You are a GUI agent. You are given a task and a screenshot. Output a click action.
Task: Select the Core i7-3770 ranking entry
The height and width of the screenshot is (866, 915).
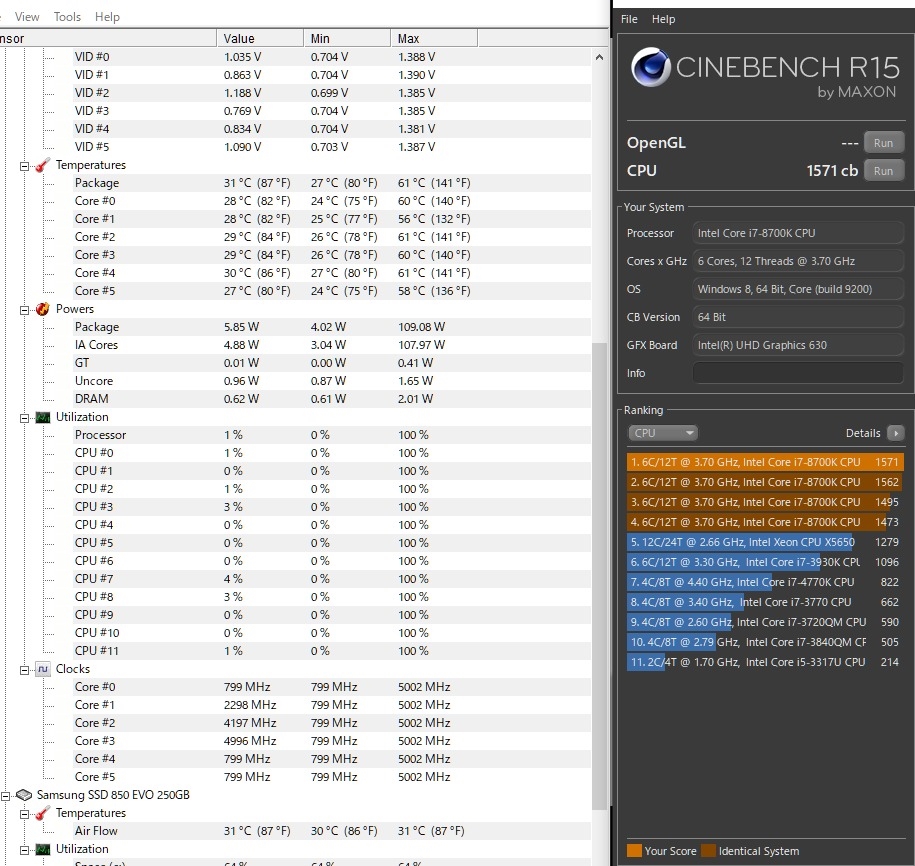[x=765, y=602]
